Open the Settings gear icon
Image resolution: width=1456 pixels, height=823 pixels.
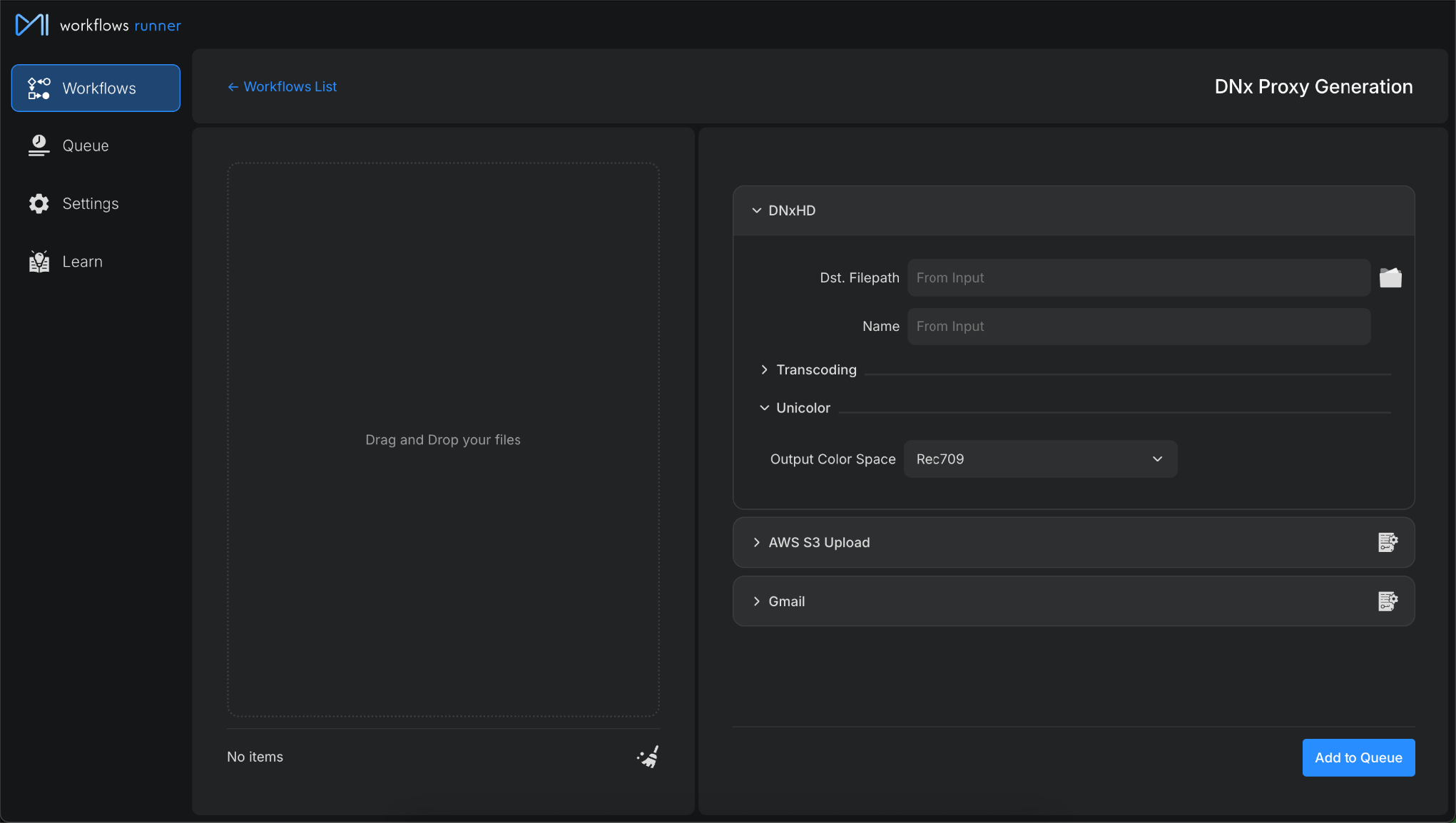point(39,204)
